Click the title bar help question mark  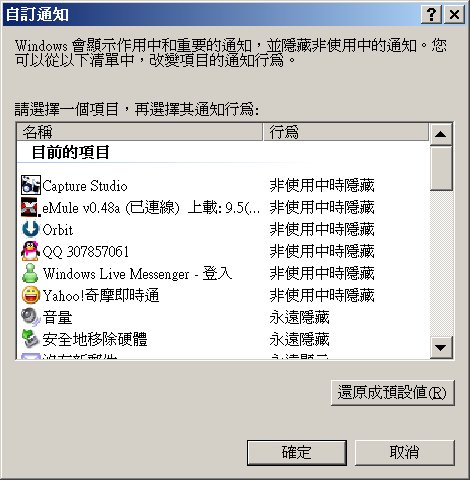431,15
